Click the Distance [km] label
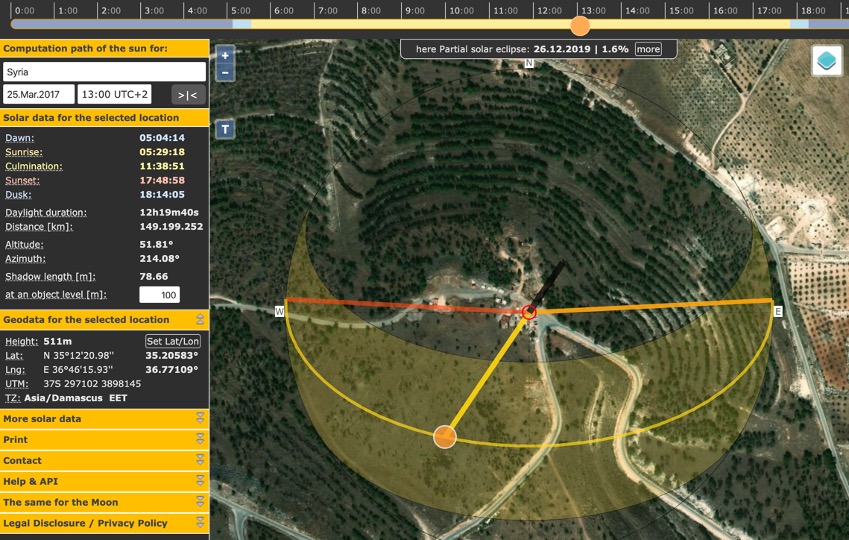This screenshot has width=849, height=540. click(39, 226)
